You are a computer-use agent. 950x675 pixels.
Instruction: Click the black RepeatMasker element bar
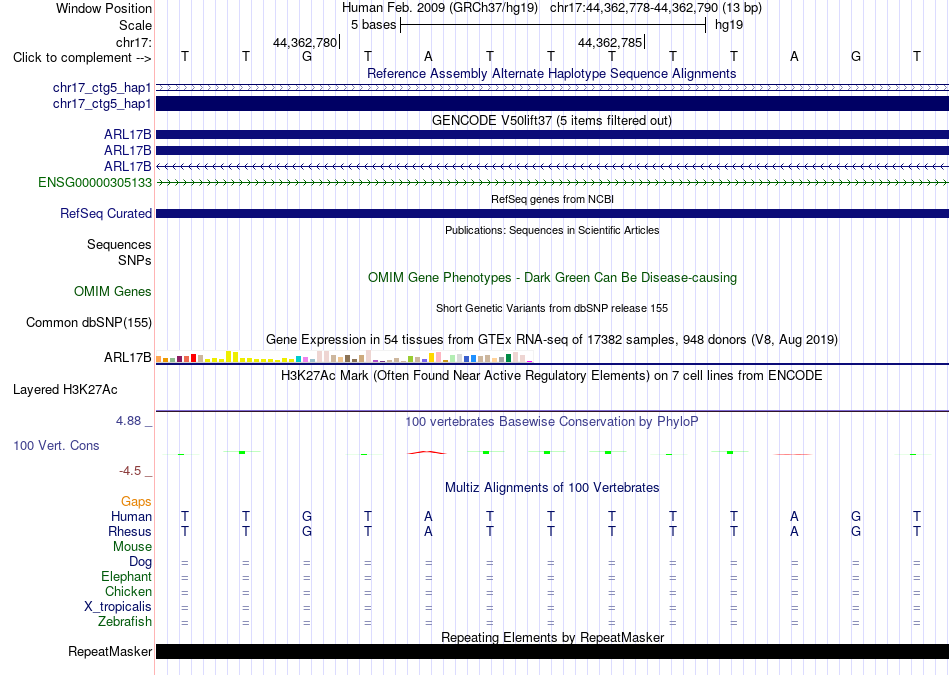552,651
